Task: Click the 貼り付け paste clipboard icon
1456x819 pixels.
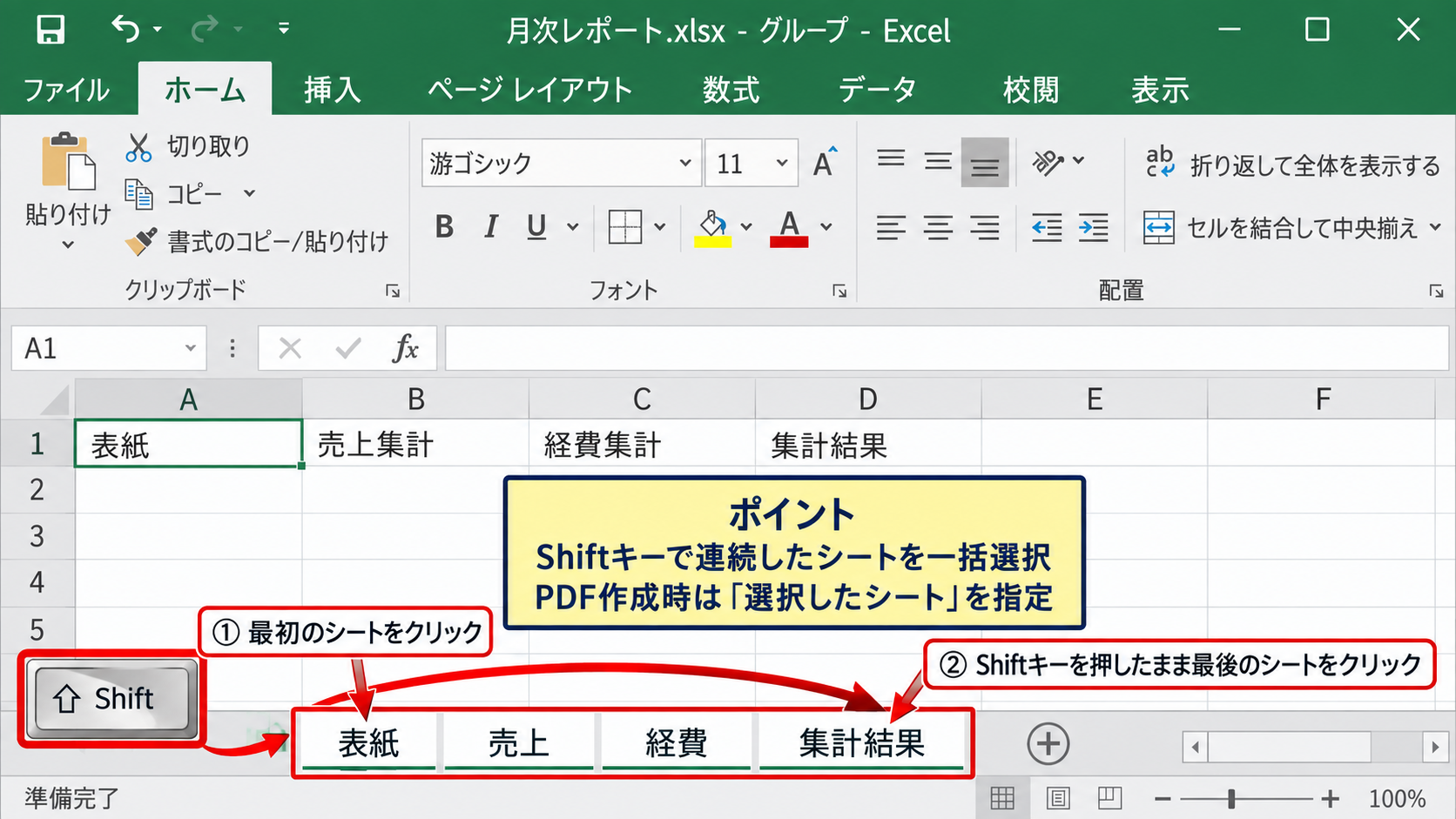Action: click(68, 162)
